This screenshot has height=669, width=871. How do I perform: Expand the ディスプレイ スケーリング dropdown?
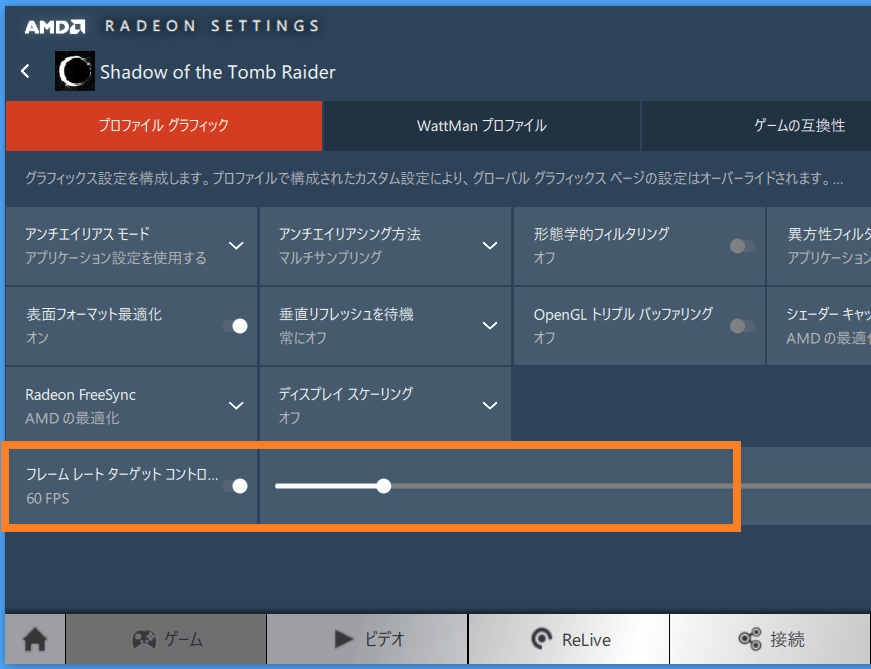pos(489,406)
